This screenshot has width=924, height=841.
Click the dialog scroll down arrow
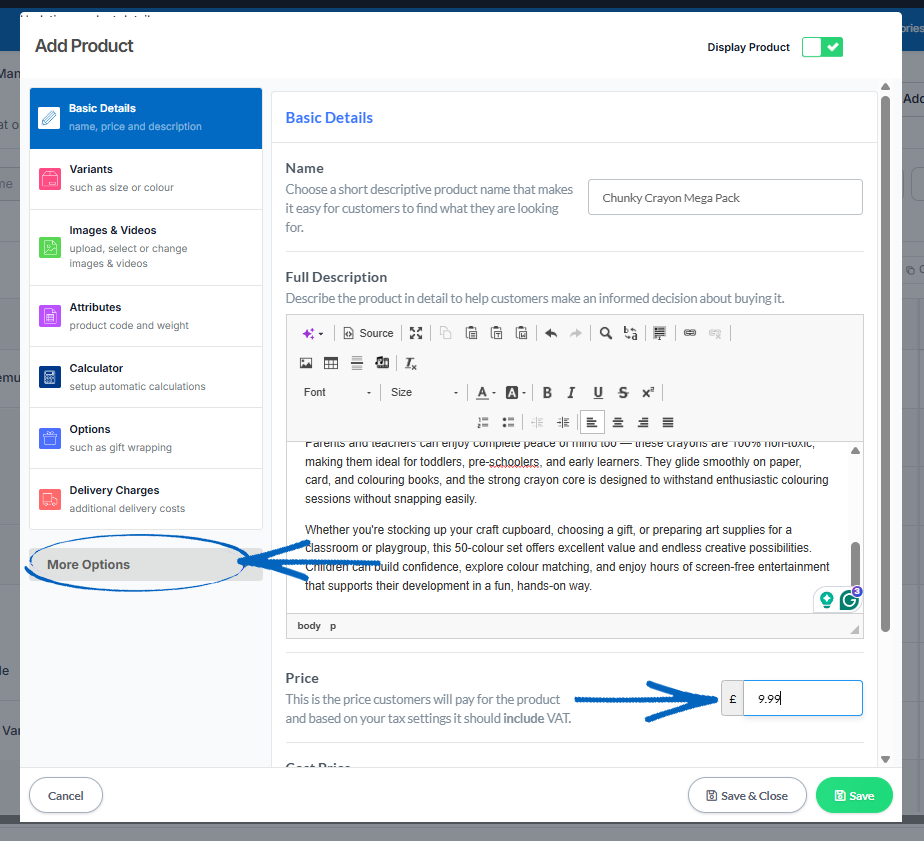click(x=885, y=759)
